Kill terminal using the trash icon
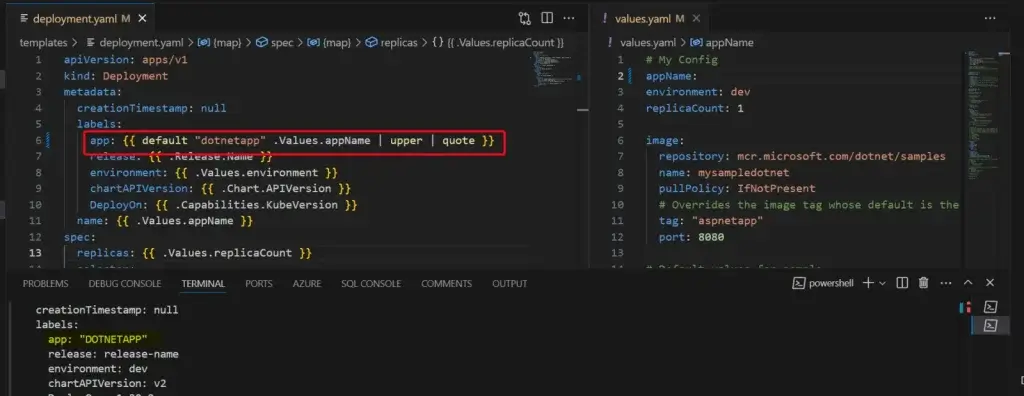The width and height of the screenshot is (1024, 396). 923,283
